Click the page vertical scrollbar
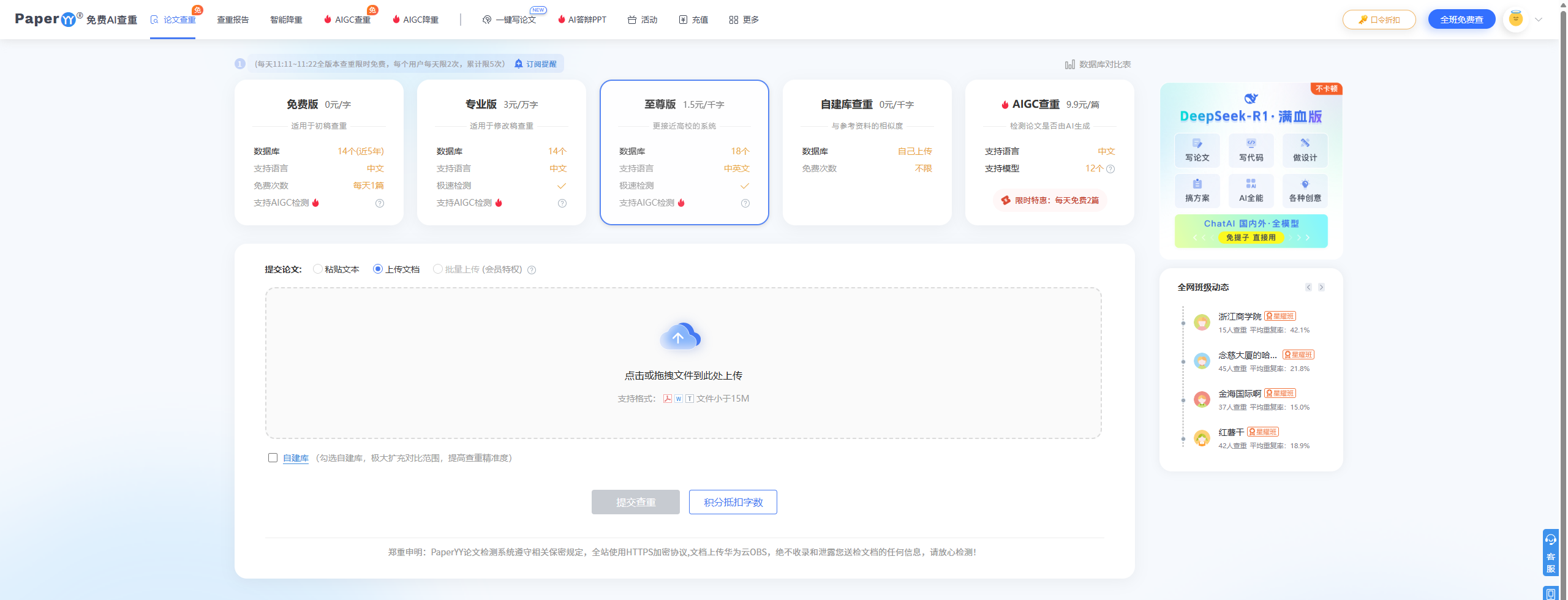 pos(1563,300)
